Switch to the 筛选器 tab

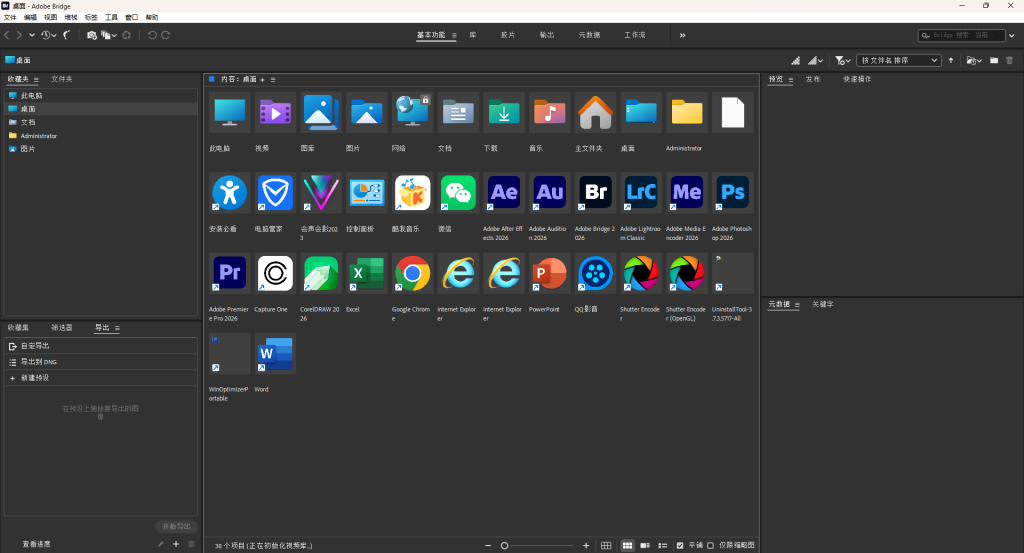[x=62, y=328]
